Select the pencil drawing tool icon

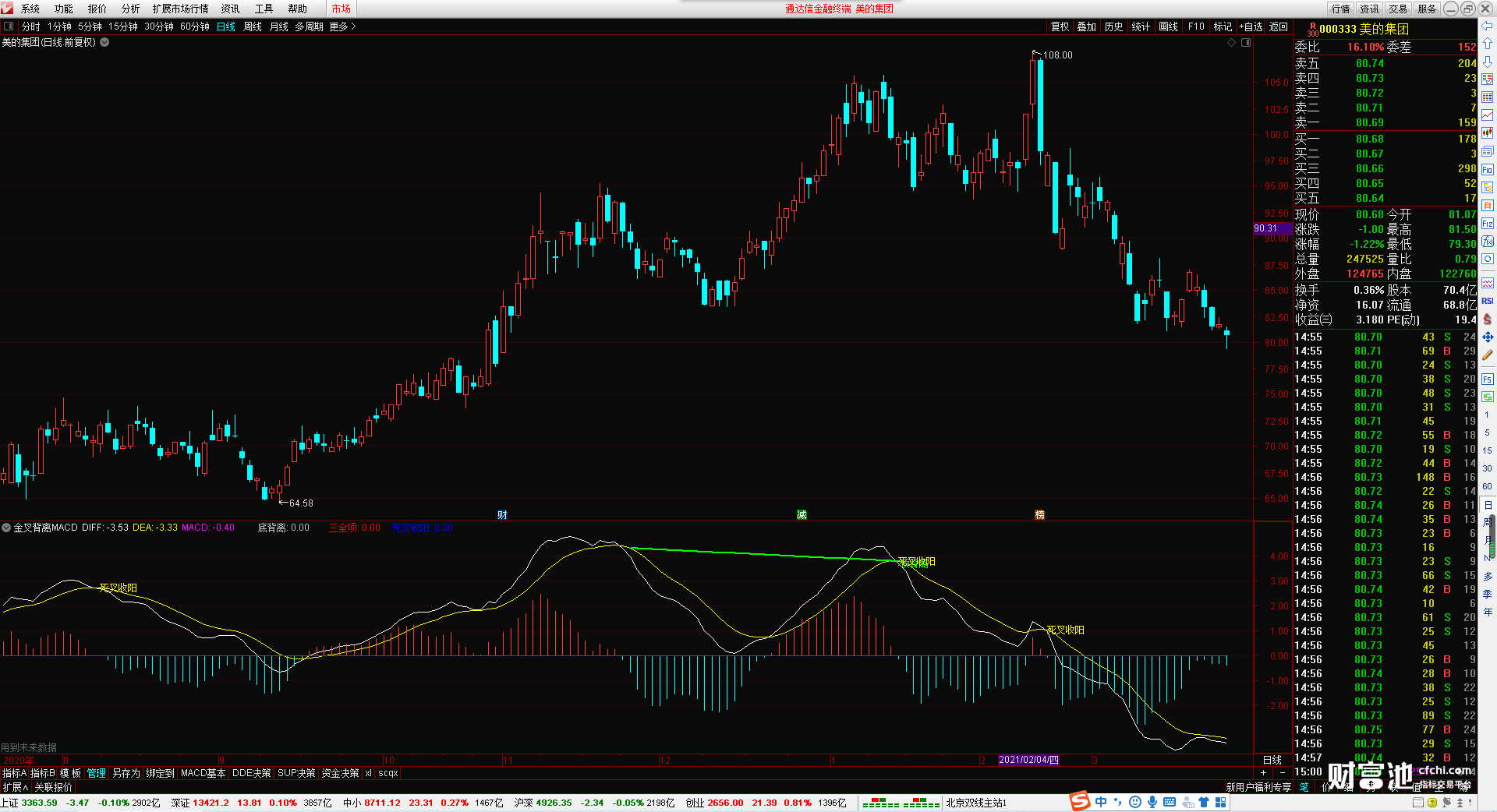1488,355
